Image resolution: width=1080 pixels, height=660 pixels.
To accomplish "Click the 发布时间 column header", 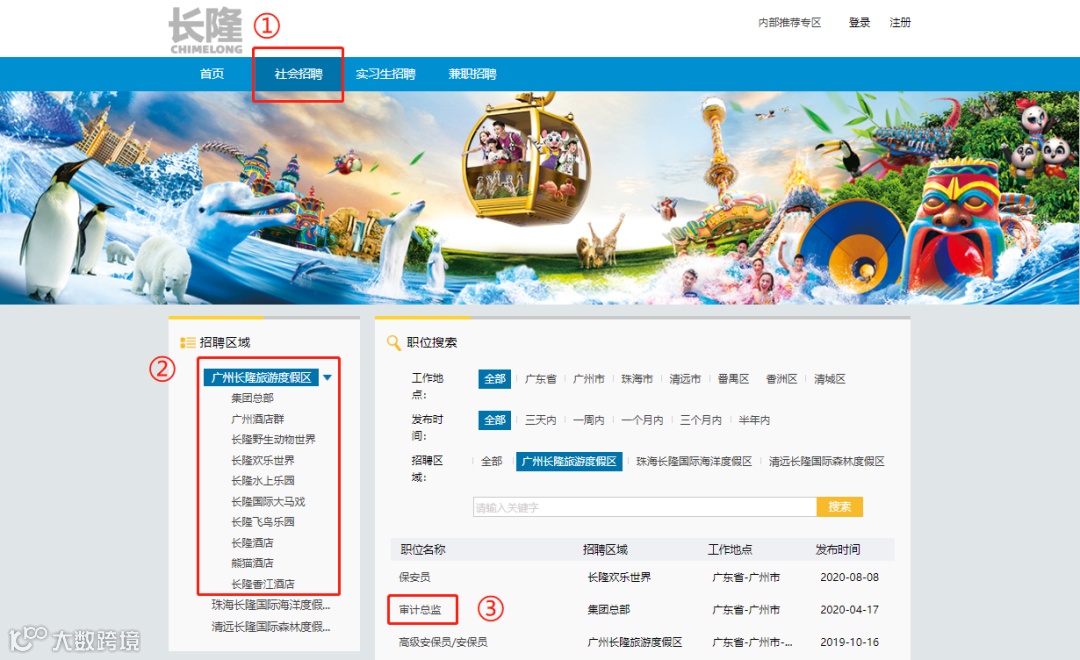I will coord(838,550).
